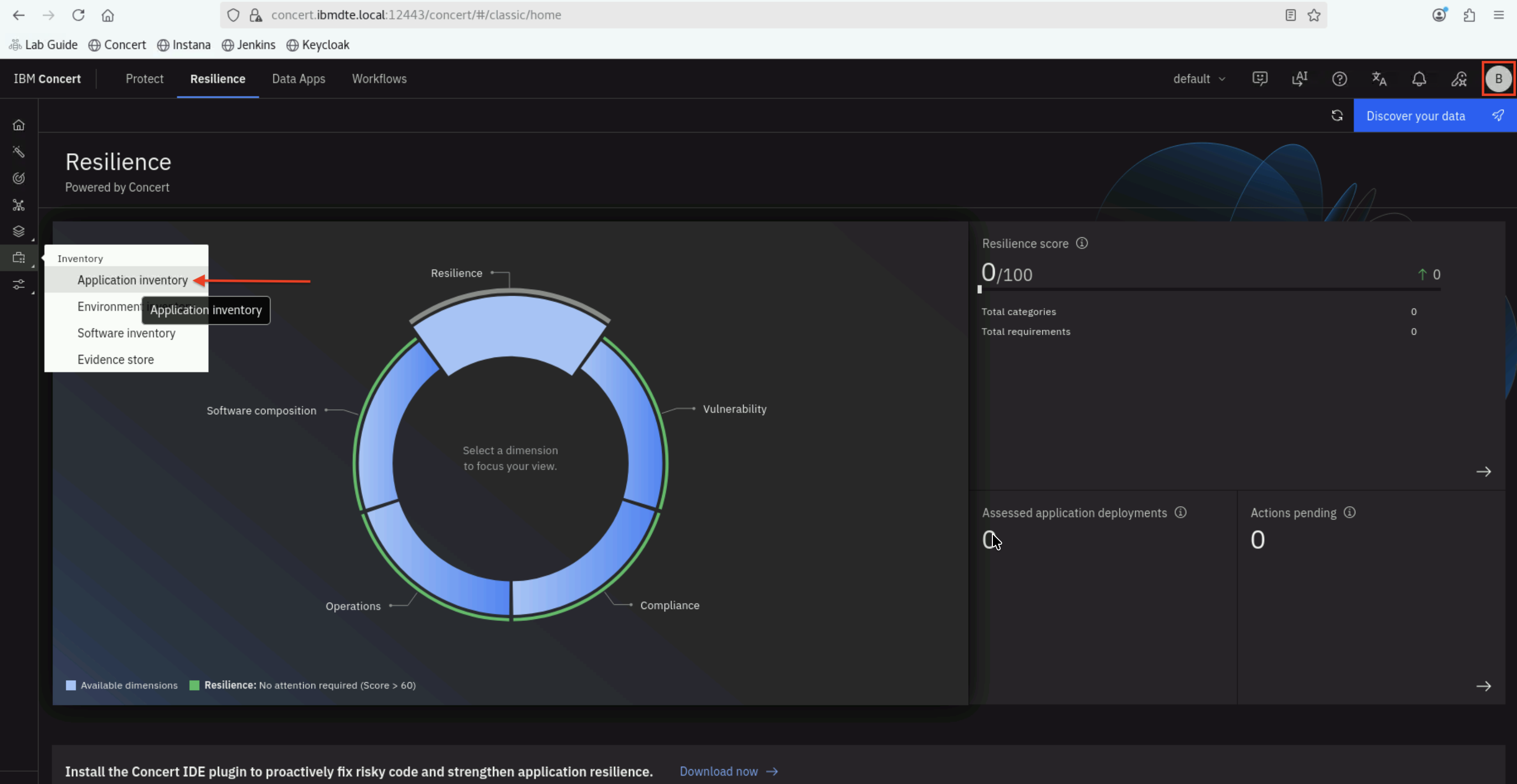The width and height of the screenshot is (1517, 784).
Task: Click the refresh icon beside Discover your data
Action: [x=1337, y=115]
